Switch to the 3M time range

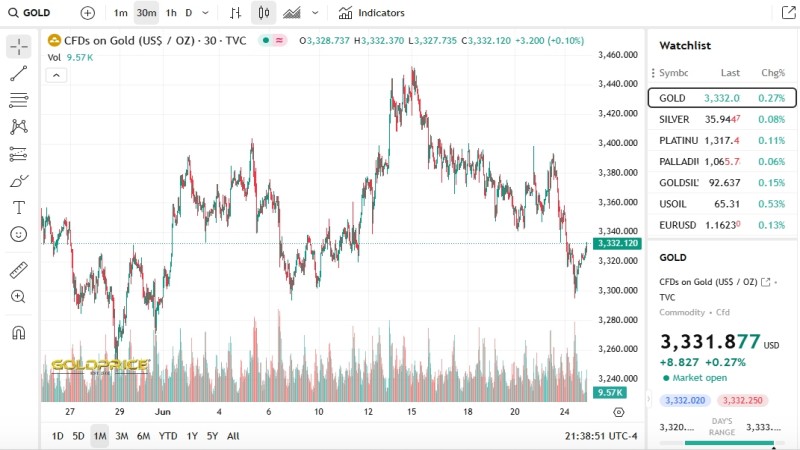click(x=121, y=436)
